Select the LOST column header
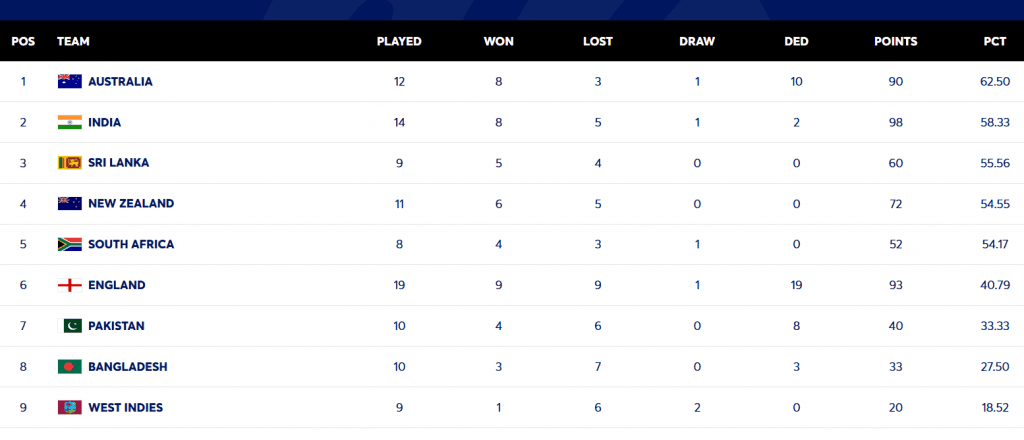Screen dimensions: 1024x440 click(x=598, y=42)
